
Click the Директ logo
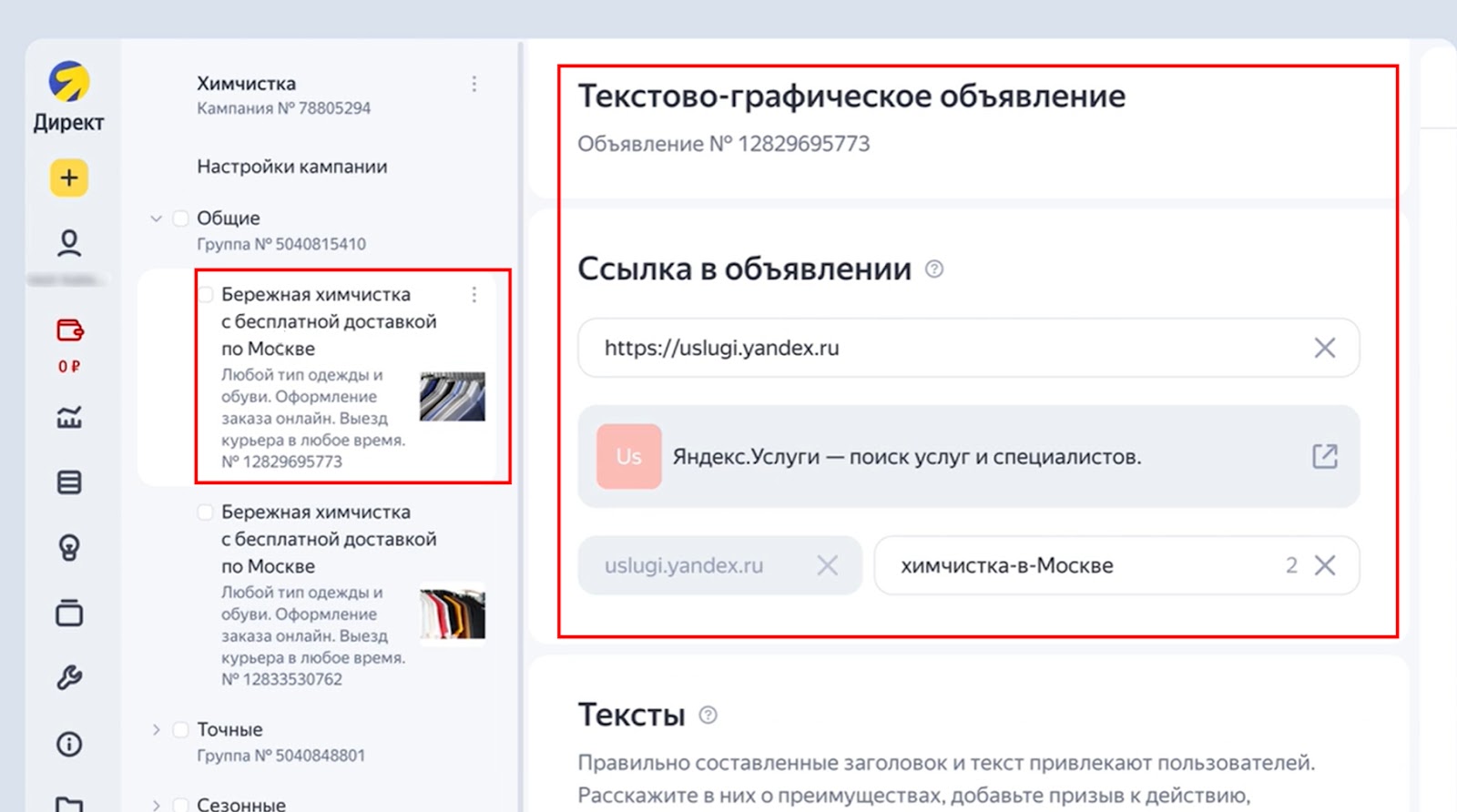69,96
